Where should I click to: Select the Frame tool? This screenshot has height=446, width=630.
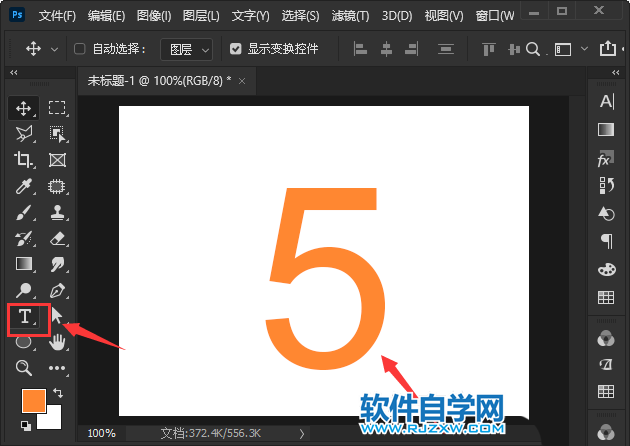[57, 160]
